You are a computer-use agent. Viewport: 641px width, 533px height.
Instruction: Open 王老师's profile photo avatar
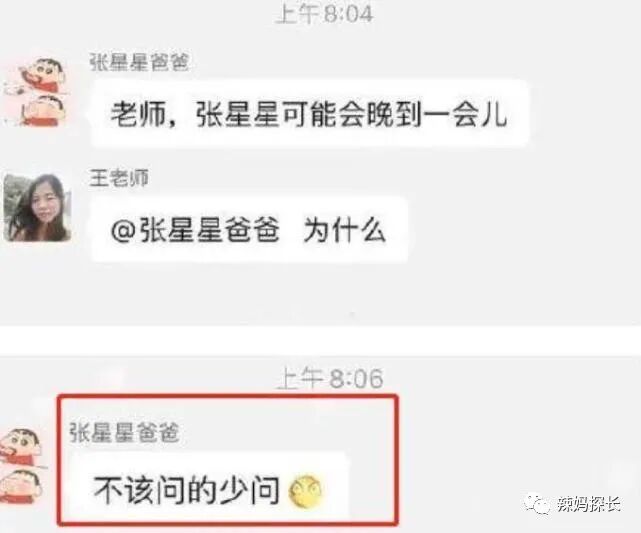click(38, 207)
